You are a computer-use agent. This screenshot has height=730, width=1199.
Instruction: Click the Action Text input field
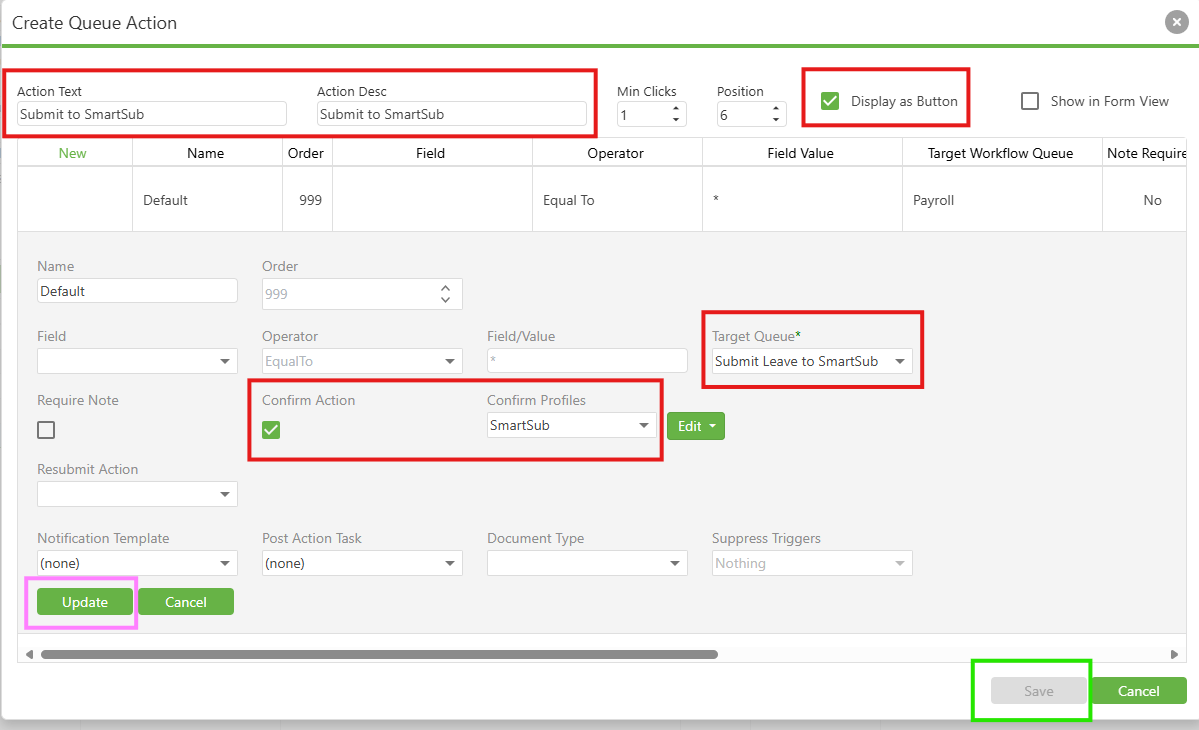coord(151,114)
